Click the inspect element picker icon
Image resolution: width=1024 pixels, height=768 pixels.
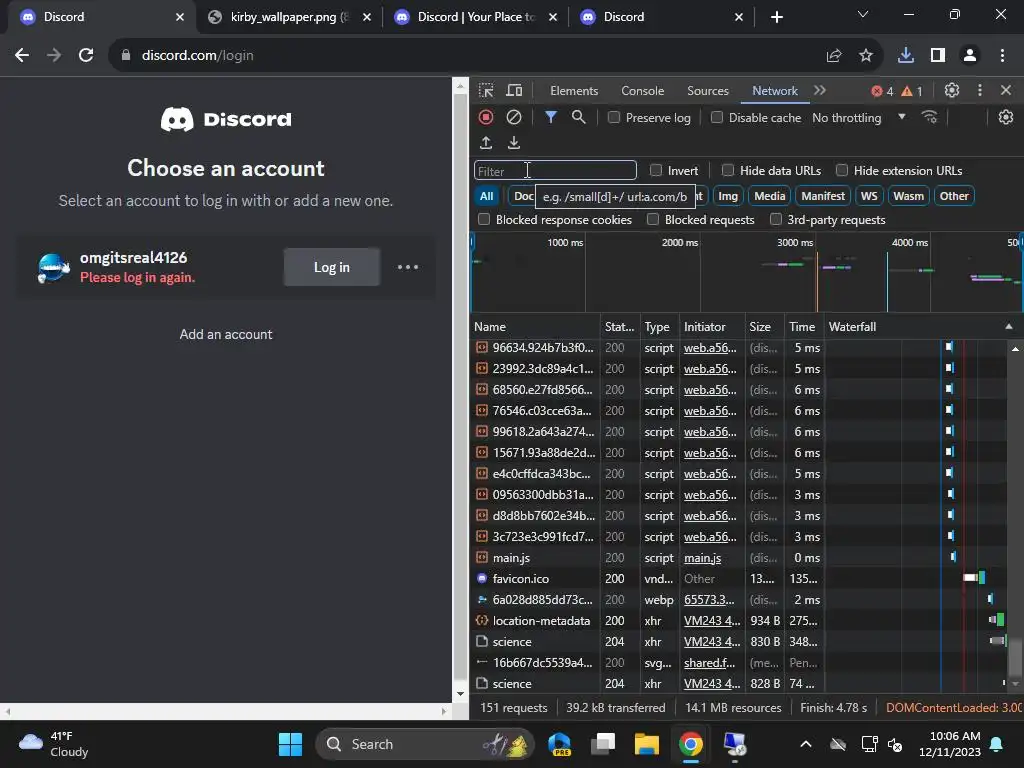coord(486,90)
